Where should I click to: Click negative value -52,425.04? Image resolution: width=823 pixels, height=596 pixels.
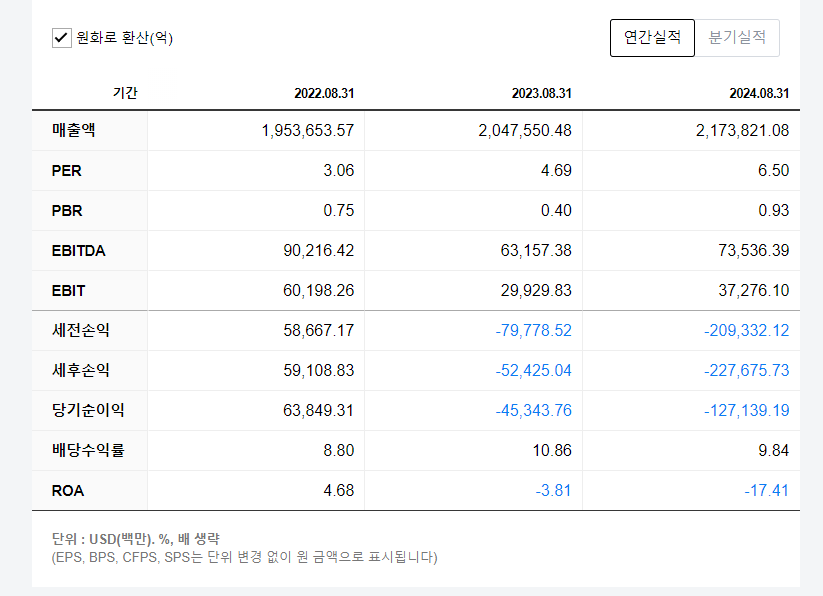pos(533,370)
